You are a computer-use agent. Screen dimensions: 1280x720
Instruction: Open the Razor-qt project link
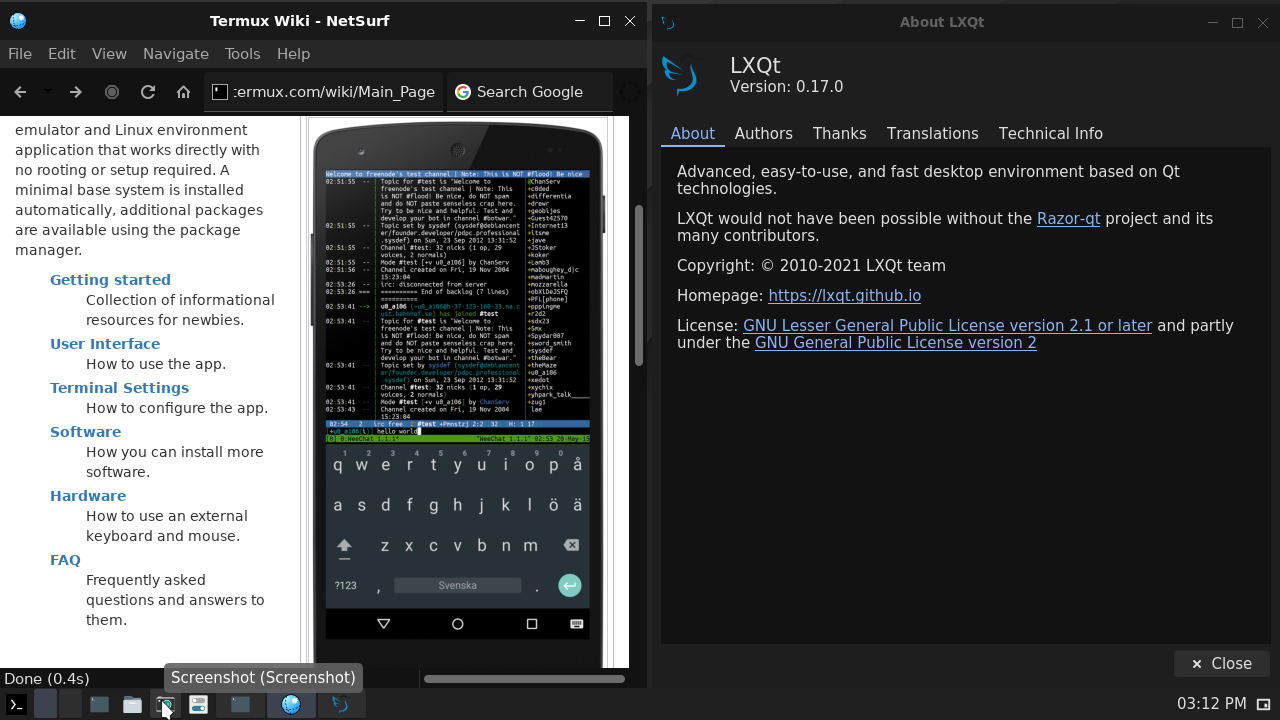[1068, 218]
